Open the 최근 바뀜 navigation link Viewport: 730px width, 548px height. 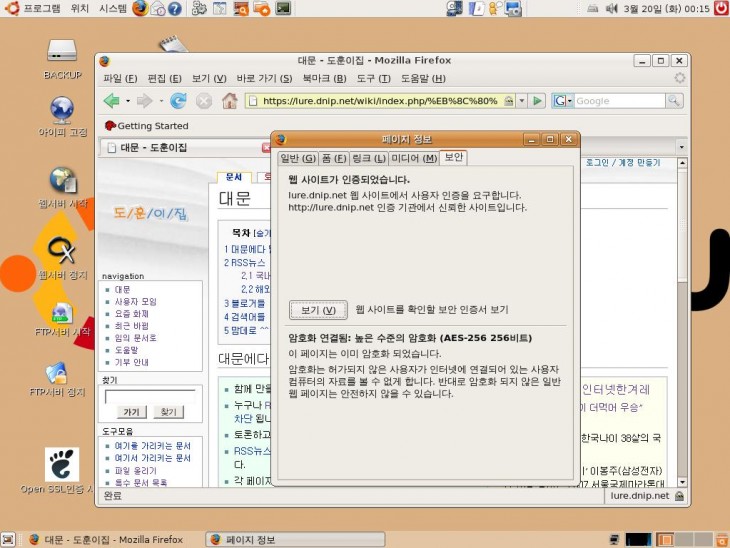(x=132, y=326)
